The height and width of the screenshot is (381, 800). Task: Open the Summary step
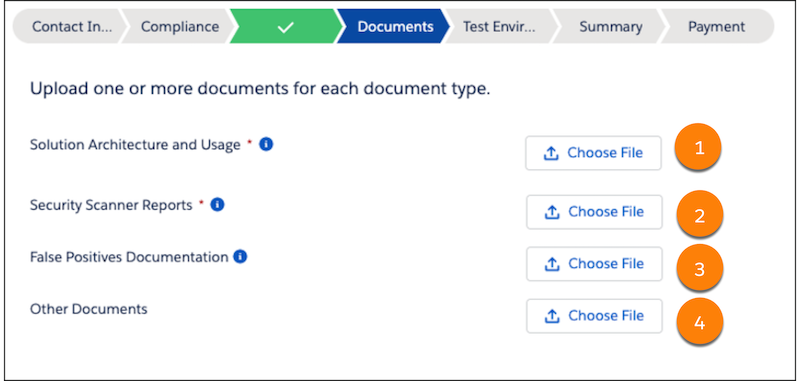611,27
